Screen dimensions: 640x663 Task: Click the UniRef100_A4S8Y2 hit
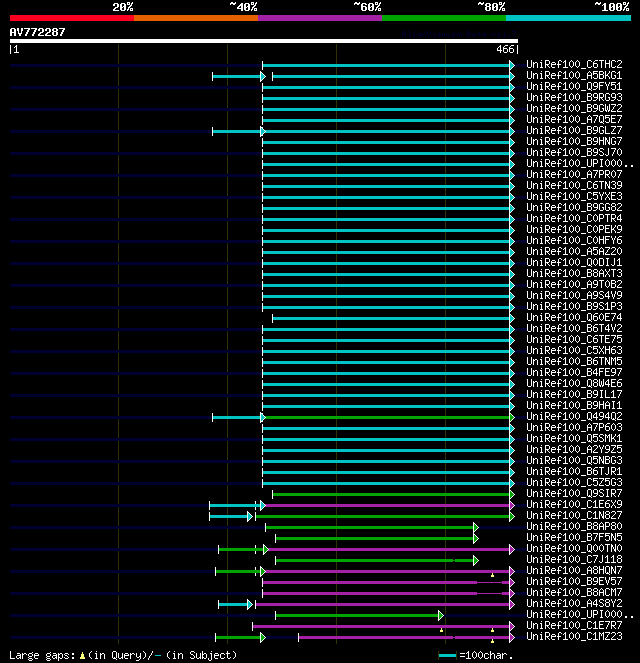pyautogui.click(x=574, y=603)
